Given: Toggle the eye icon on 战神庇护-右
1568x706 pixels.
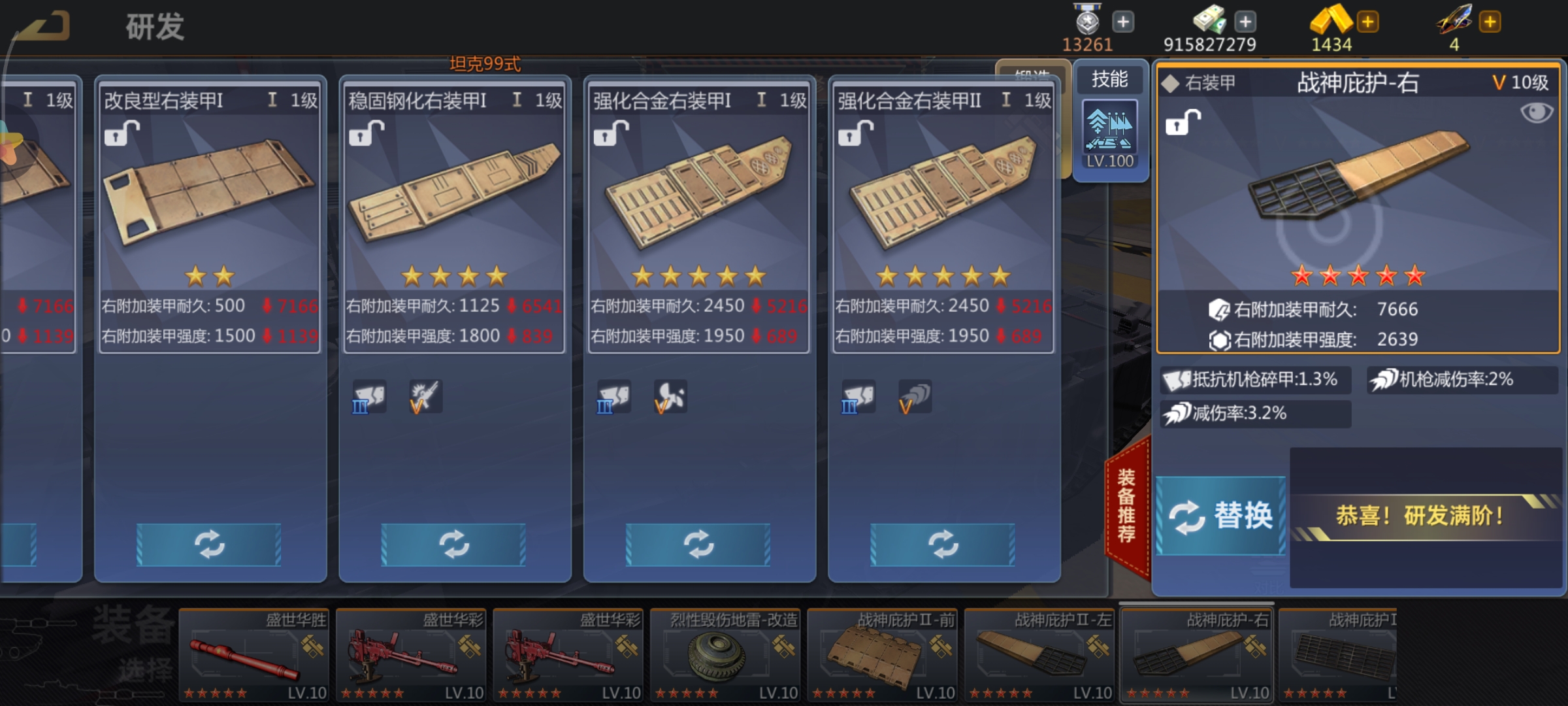Looking at the screenshot, I should coord(1536,112).
